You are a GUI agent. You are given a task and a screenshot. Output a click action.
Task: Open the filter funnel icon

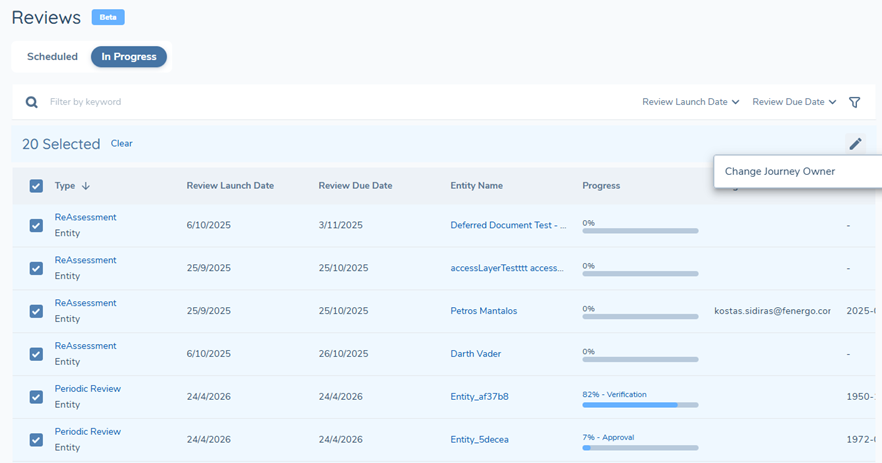tap(854, 102)
